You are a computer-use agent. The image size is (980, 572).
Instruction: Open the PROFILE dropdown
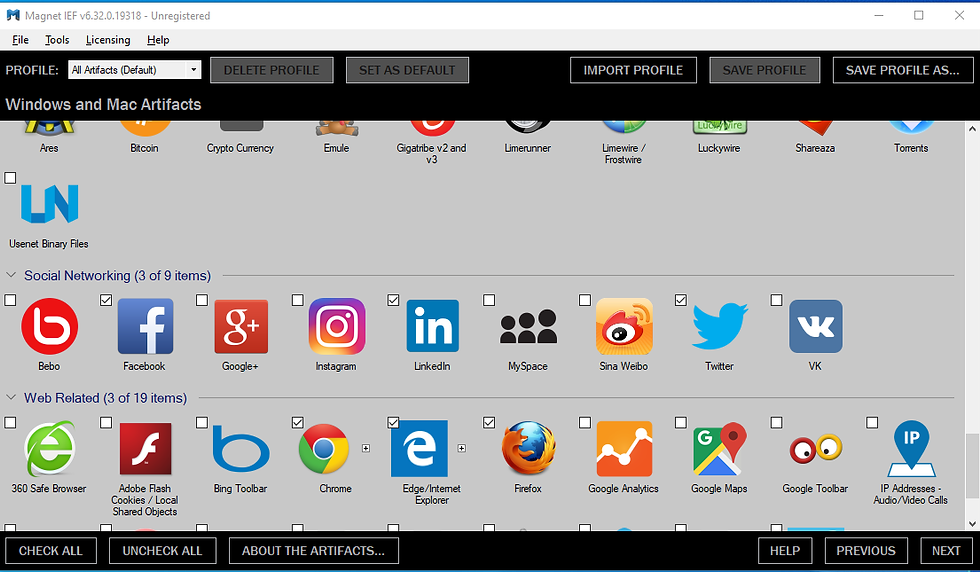(x=134, y=70)
